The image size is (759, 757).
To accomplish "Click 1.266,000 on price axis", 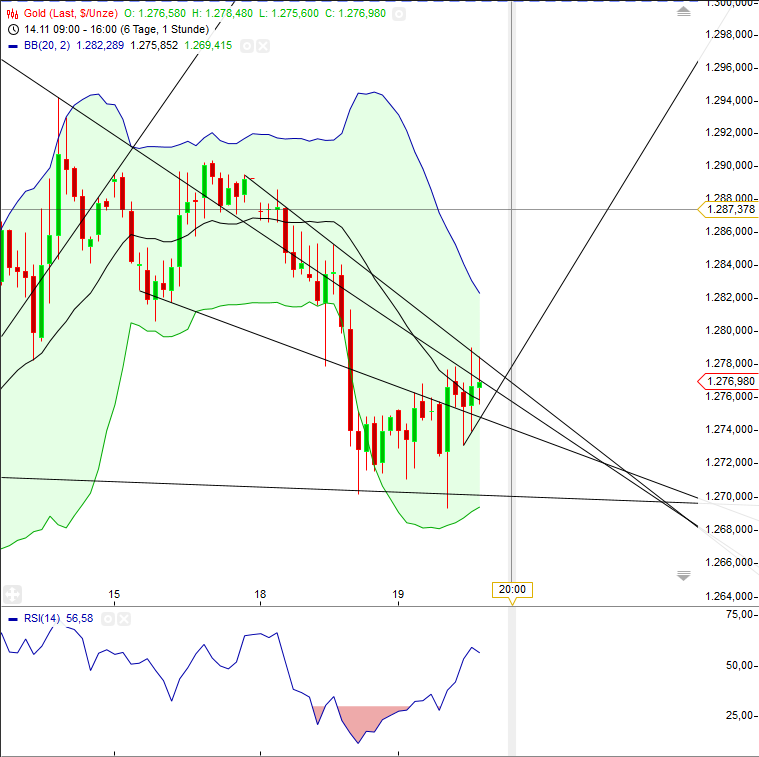I will coord(729,562).
